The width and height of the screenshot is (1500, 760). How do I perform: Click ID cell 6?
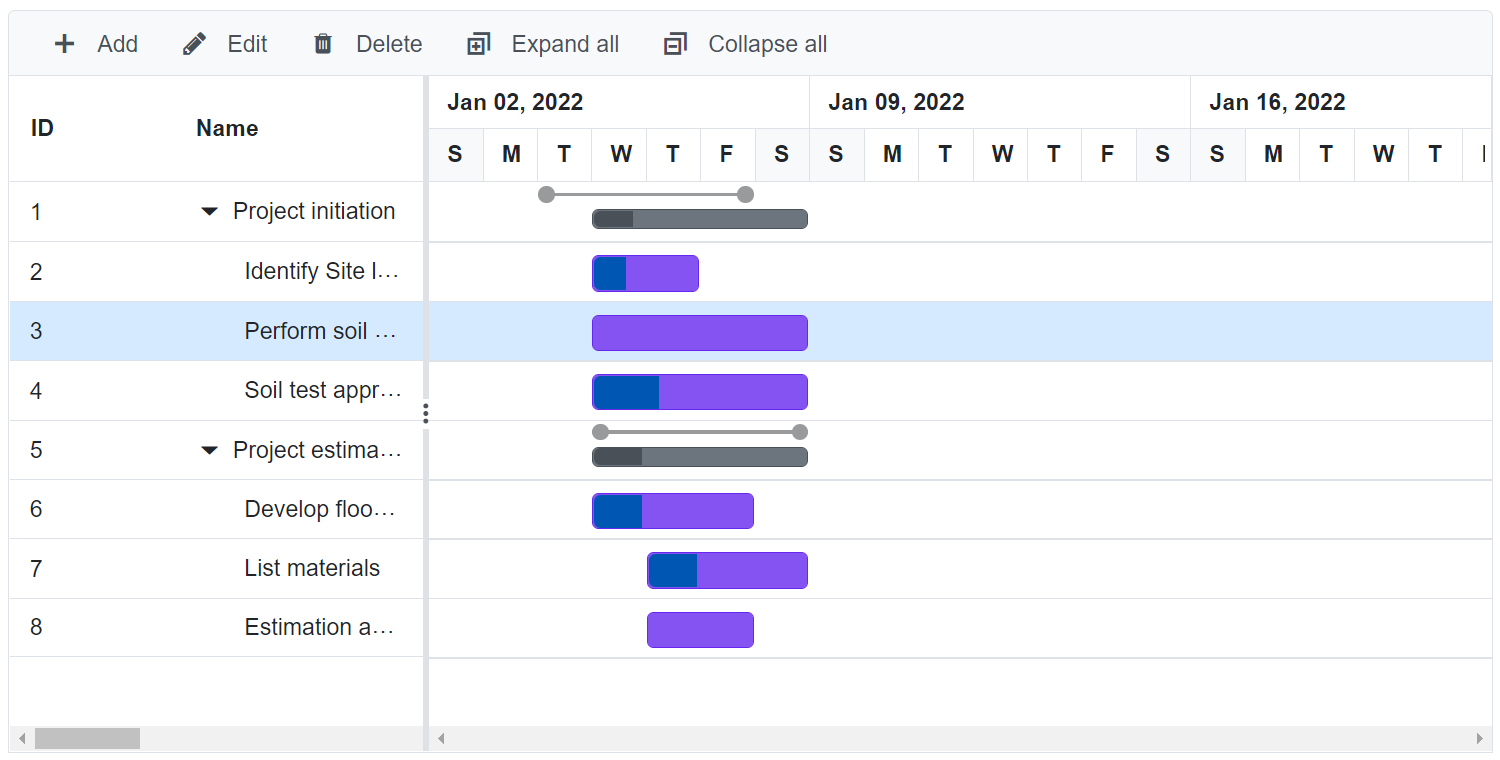[36, 509]
